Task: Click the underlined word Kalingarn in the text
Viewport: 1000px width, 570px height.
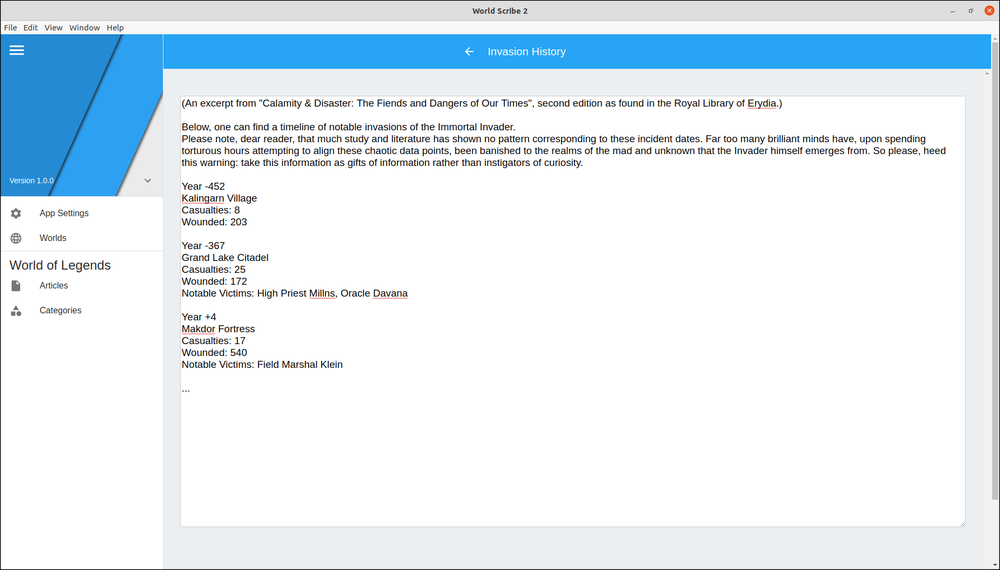Action: pos(203,198)
